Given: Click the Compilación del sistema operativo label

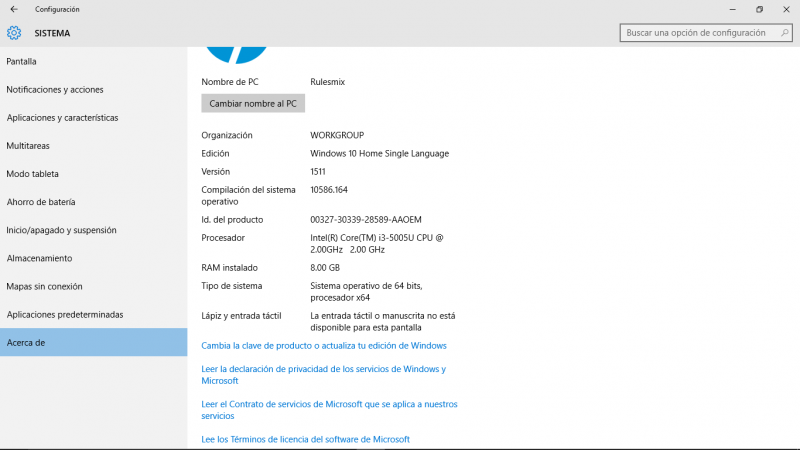Looking at the screenshot, I should (248, 195).
